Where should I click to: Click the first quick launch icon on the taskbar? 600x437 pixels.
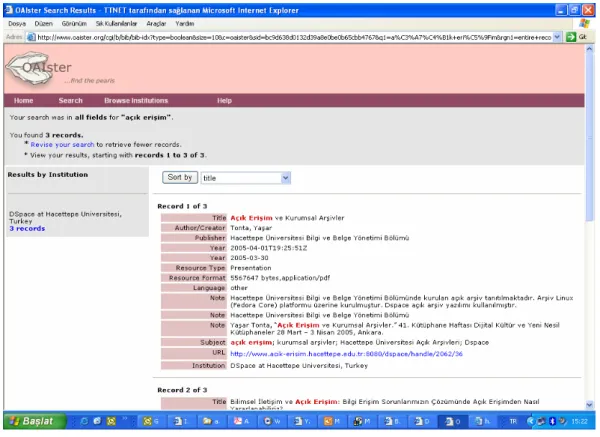[x=84, y=421]
